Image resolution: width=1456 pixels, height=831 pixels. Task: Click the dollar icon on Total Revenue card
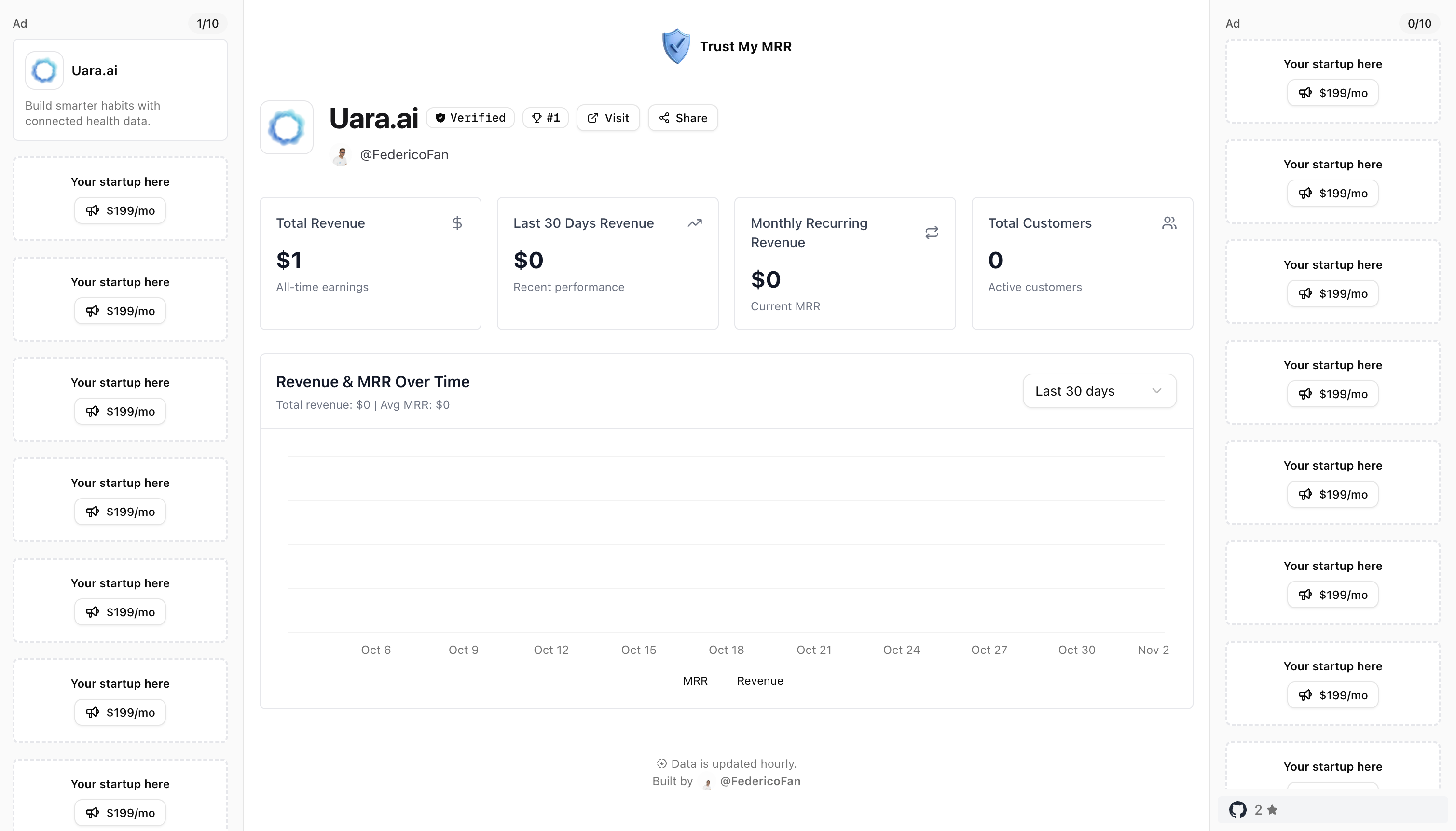coord(457,222)
